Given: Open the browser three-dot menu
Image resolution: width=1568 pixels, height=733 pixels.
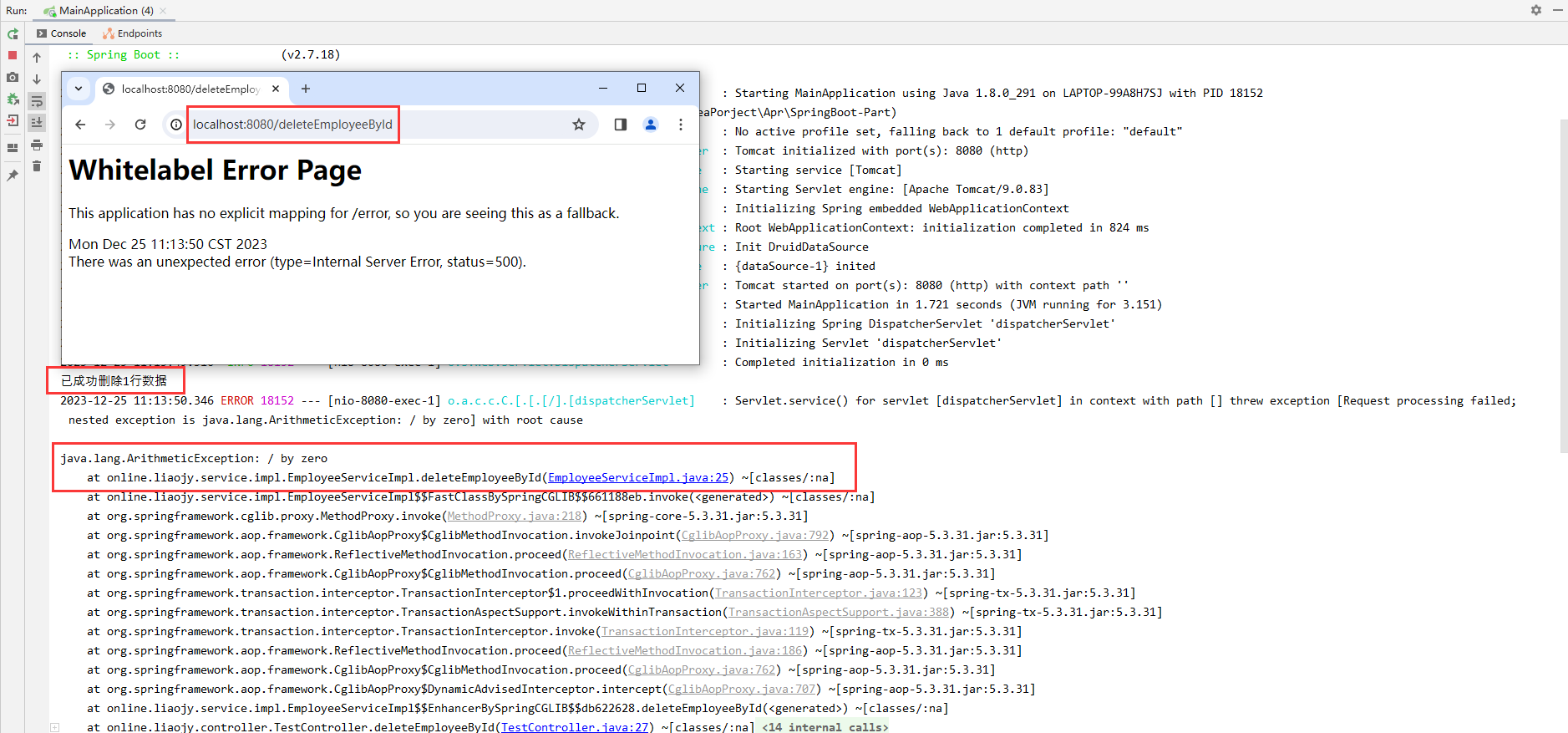Looking at the screenshot, I should (681, 125).
